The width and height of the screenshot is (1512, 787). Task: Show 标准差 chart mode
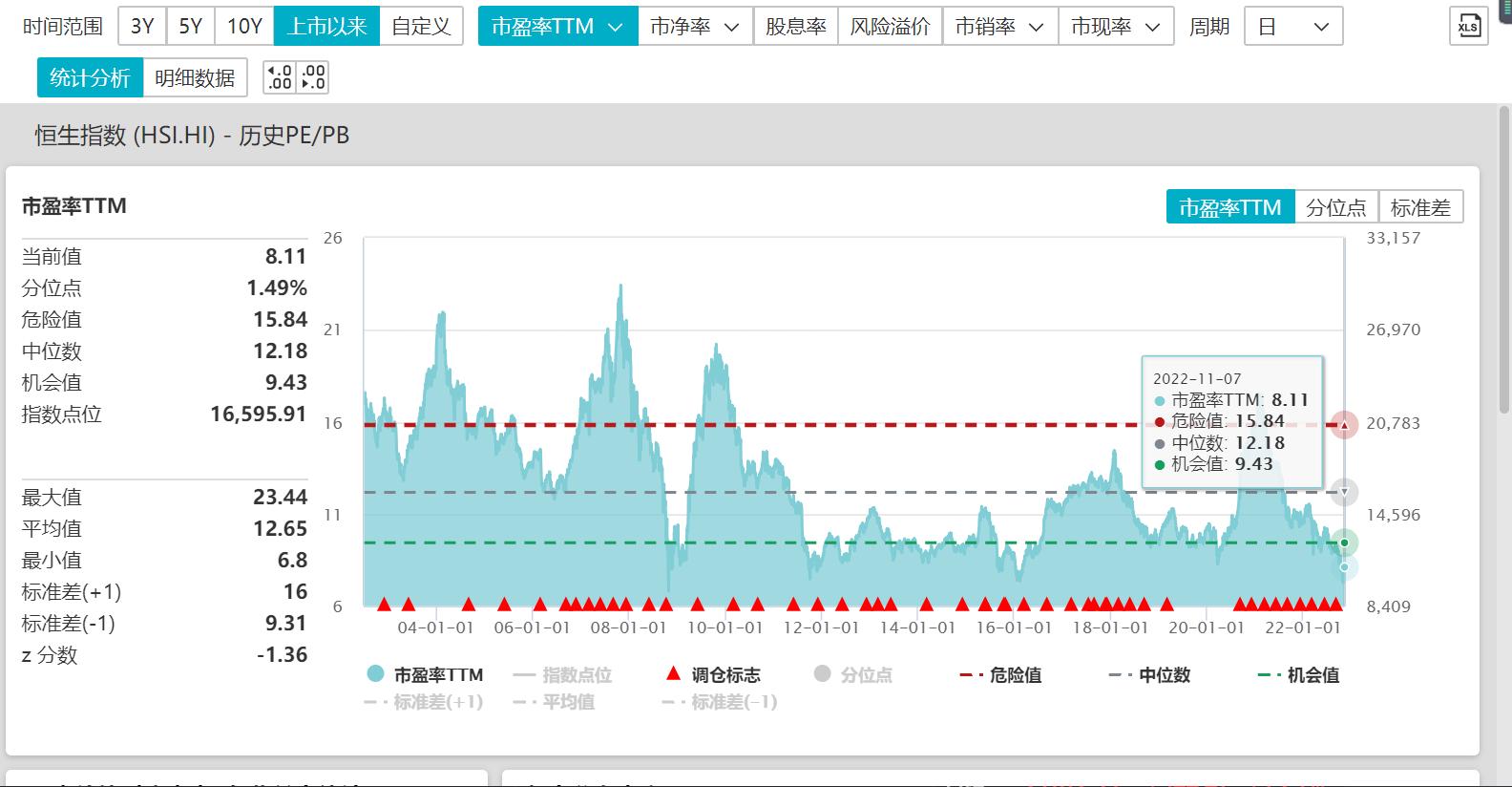point(1420,207)
